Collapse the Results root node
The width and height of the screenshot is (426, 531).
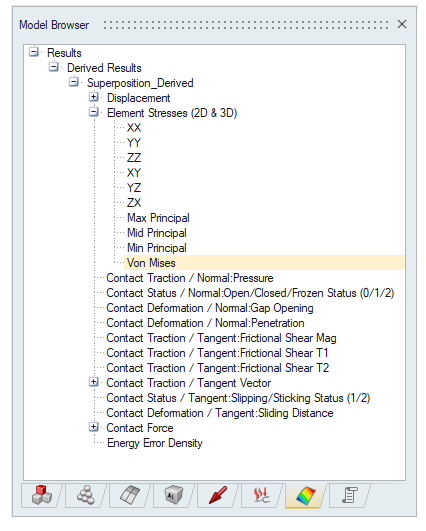pos(34,52)
